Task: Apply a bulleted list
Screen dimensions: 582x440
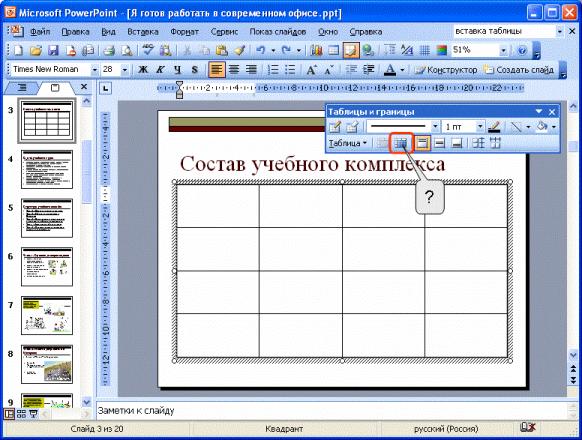Action: (x=290, y=70)
